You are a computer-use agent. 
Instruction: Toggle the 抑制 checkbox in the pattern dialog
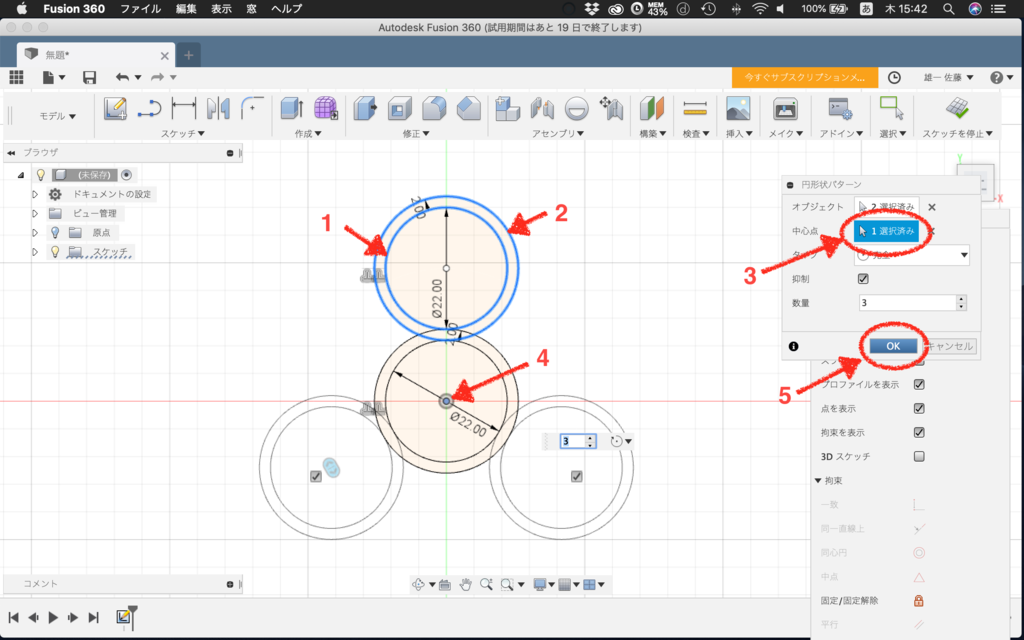point(863,279)
